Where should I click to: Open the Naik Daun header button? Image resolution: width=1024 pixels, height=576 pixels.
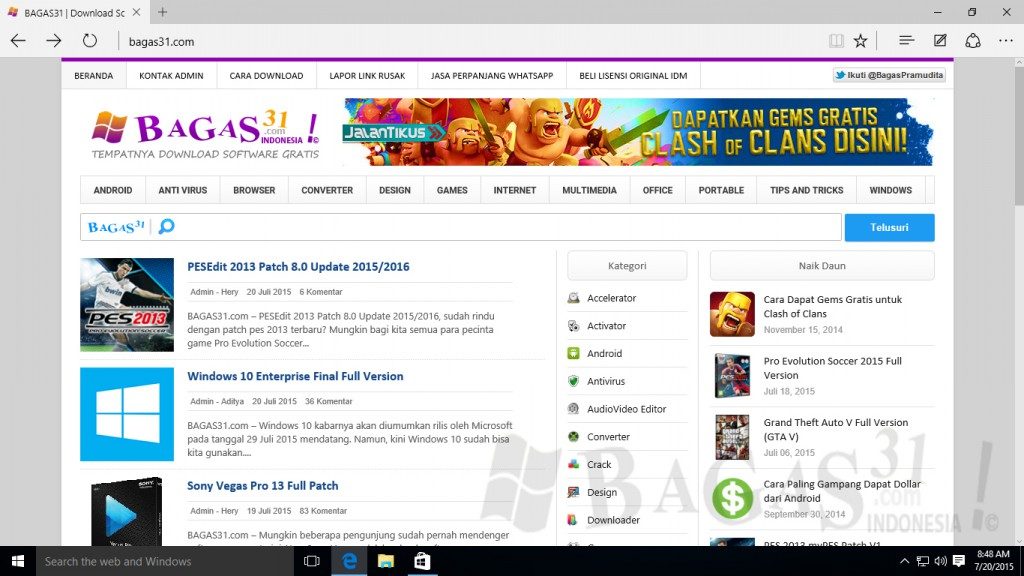coord(822,266)
